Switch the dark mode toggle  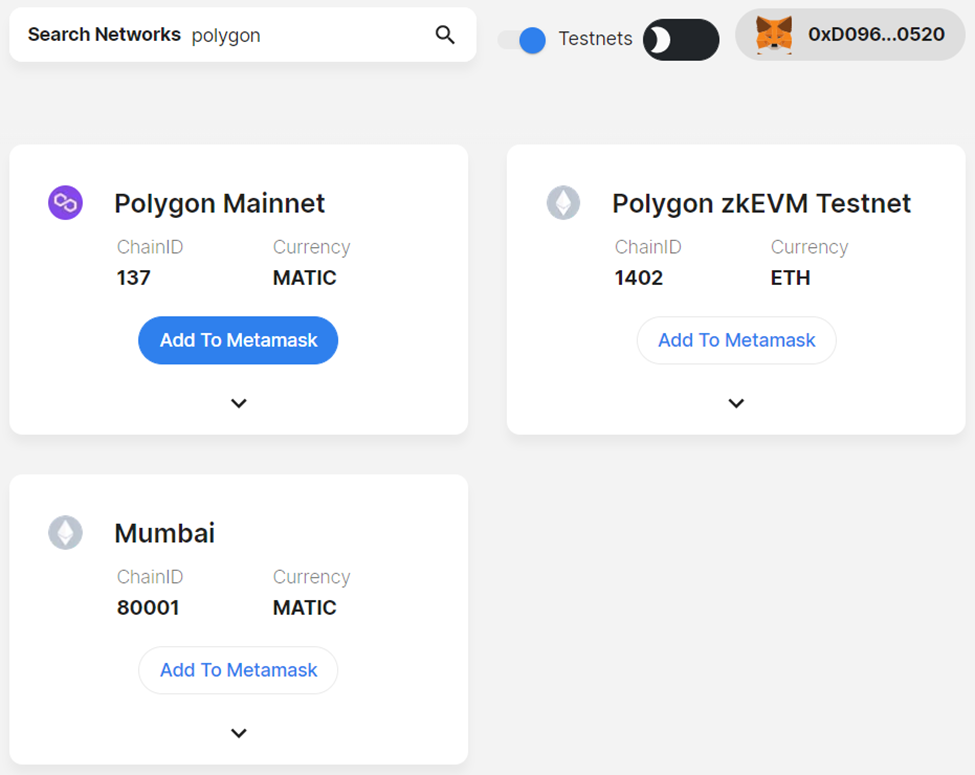[x=681, y=40]
